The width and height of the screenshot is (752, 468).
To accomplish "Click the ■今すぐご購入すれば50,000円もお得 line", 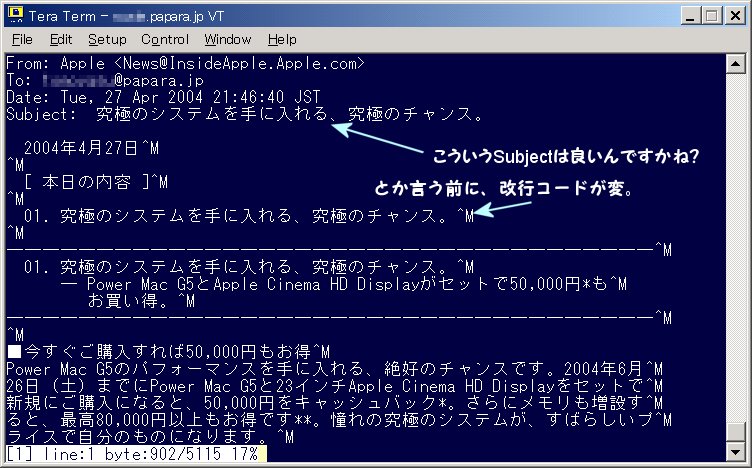I will point(168,352).
